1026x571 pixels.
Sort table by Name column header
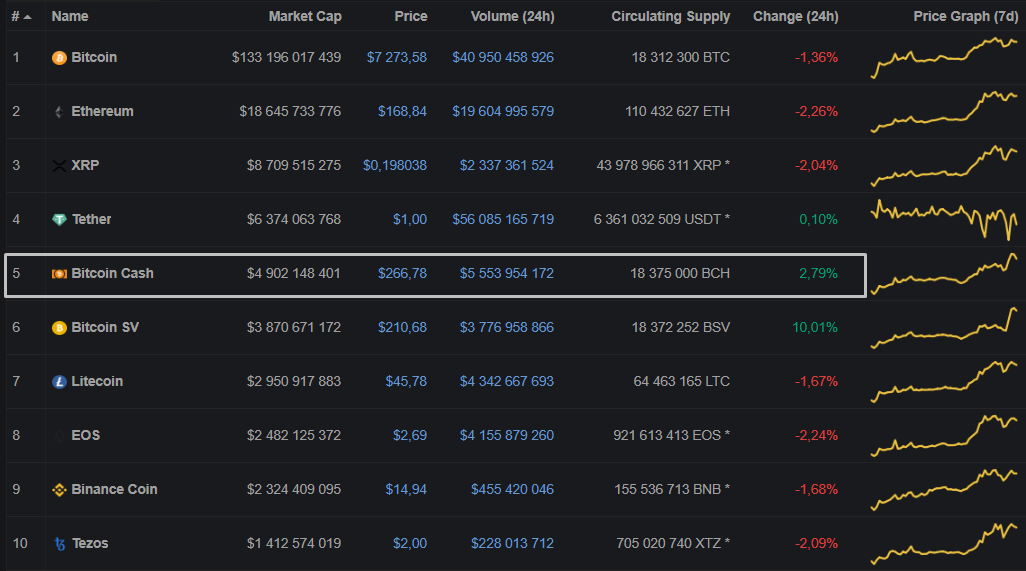[70, 16]
